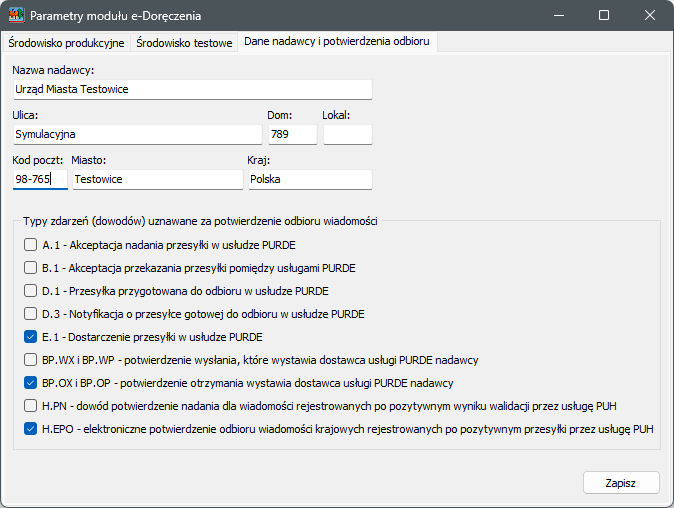Click the empty Lokal input field

tap(347, 134)
